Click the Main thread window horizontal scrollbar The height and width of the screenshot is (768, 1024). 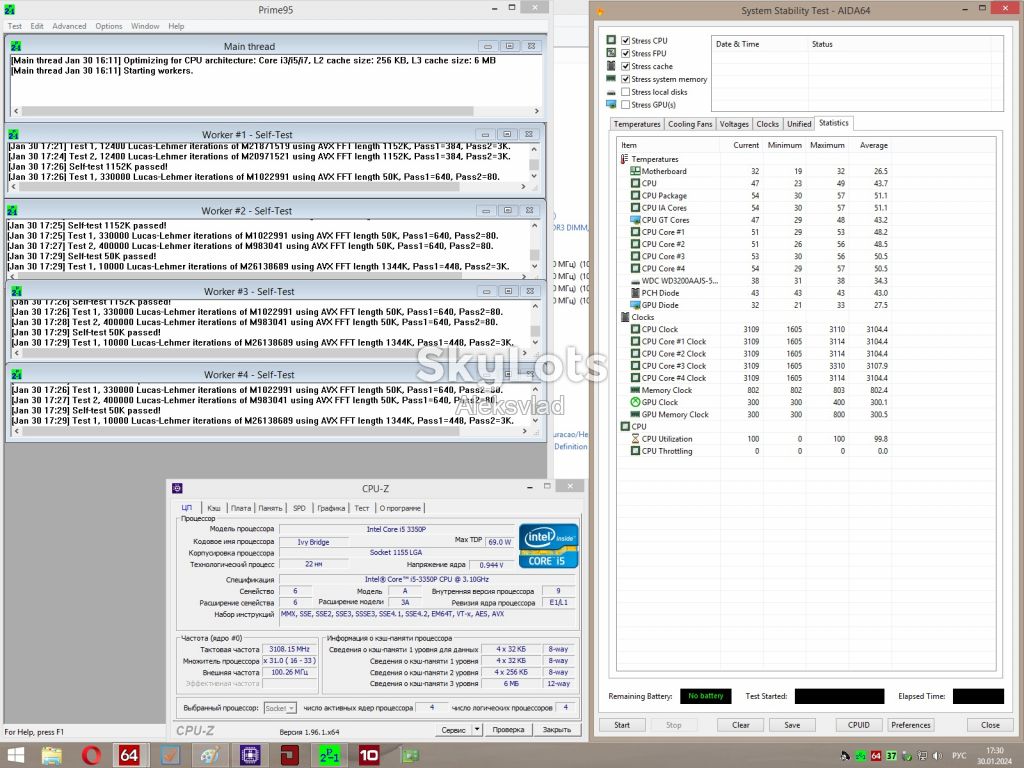(276, 111)
